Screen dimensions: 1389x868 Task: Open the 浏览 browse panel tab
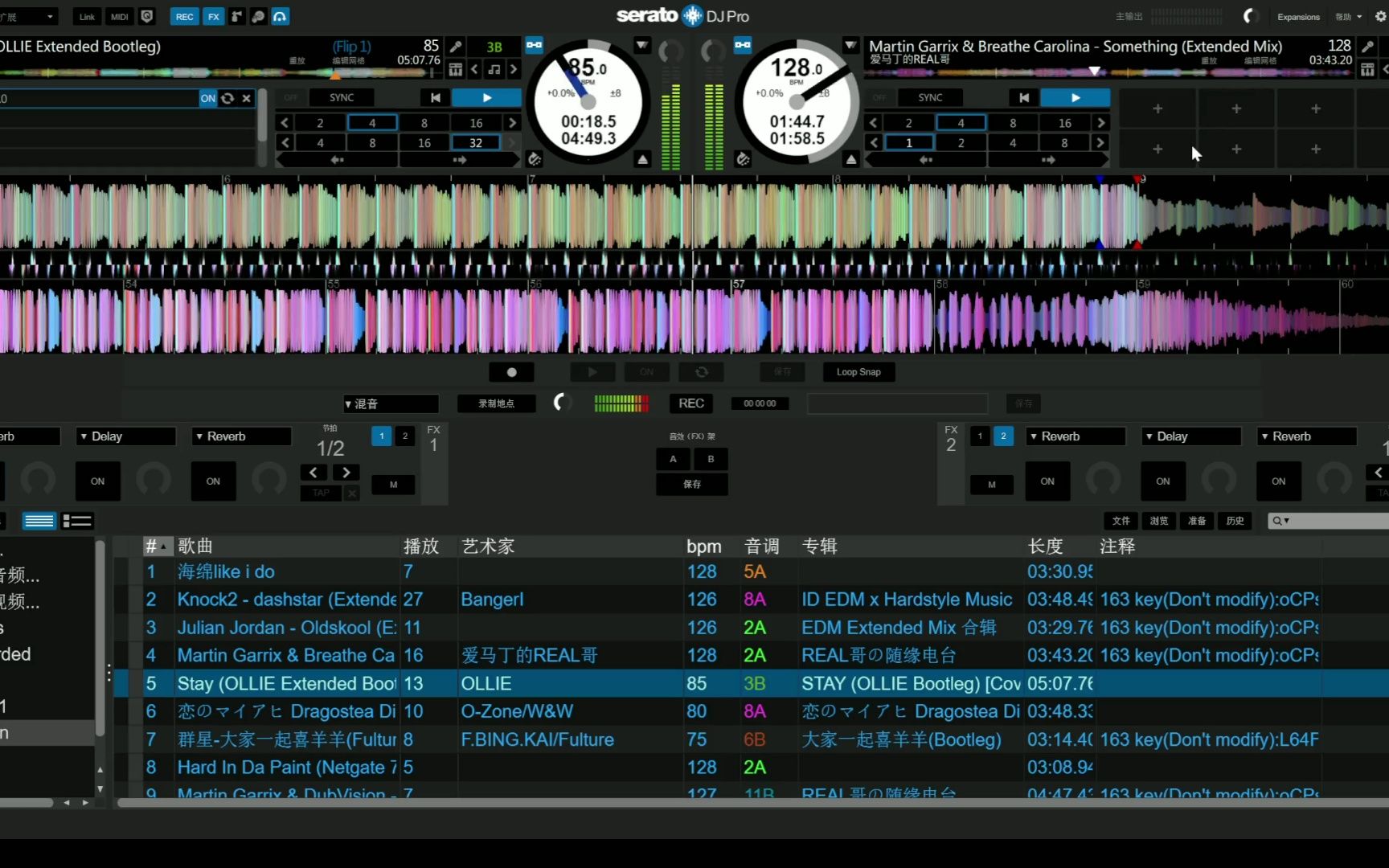pyautogui.click(x=1159, y=521)
